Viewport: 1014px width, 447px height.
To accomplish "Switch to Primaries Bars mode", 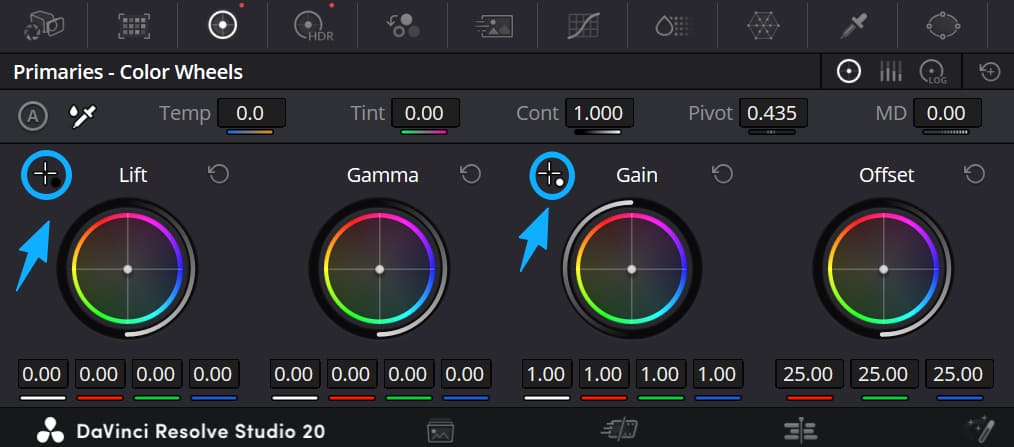I will pos(890,72).
